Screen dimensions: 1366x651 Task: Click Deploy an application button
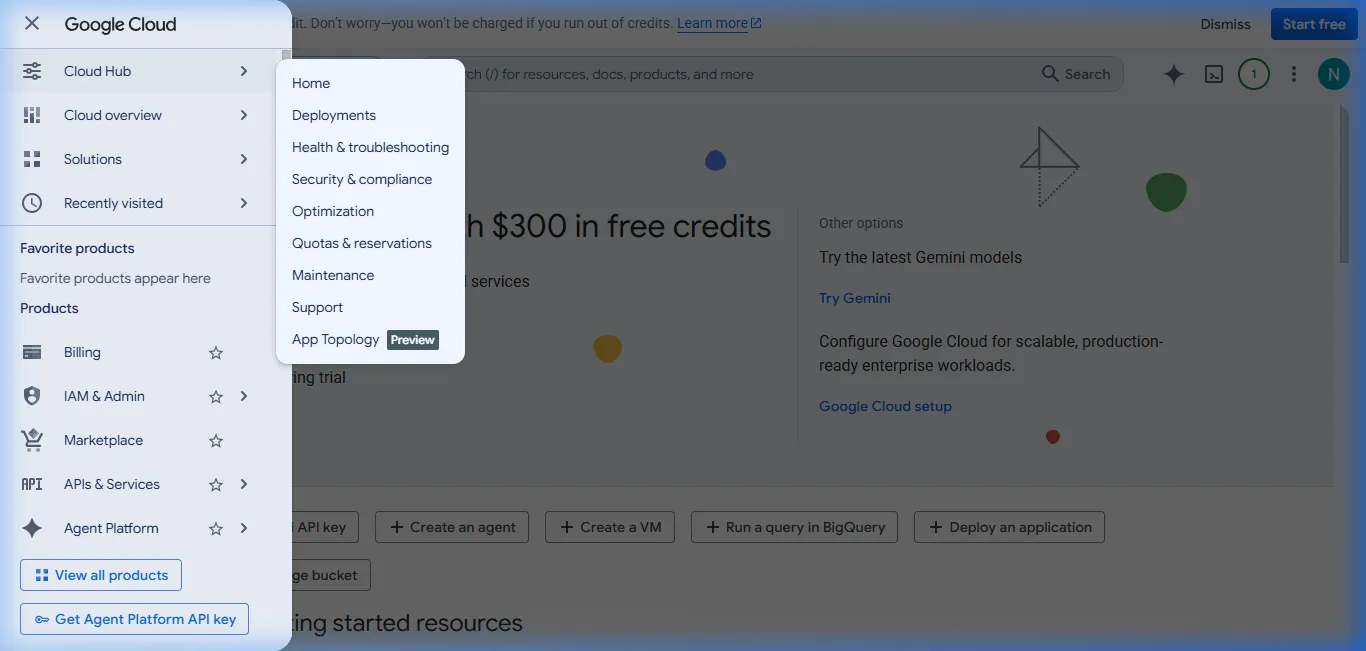[x=1009, y=527]
